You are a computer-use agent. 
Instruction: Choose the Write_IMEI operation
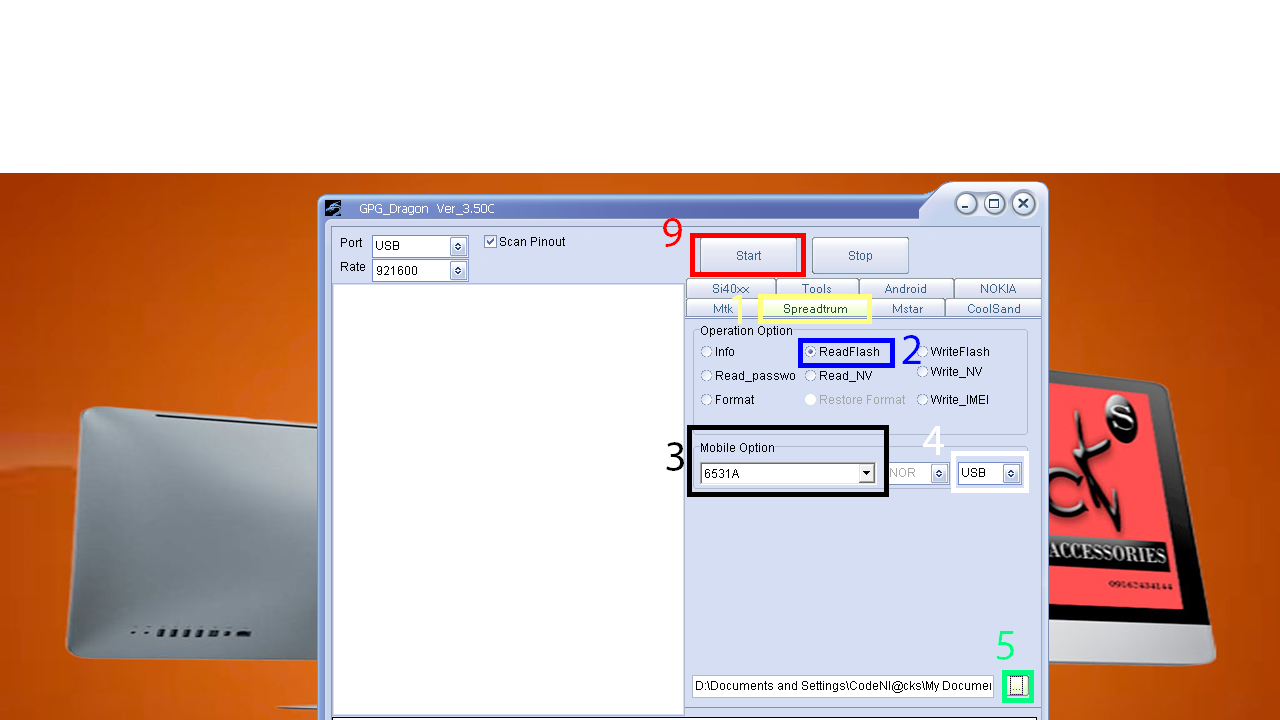tap(923, 400)
